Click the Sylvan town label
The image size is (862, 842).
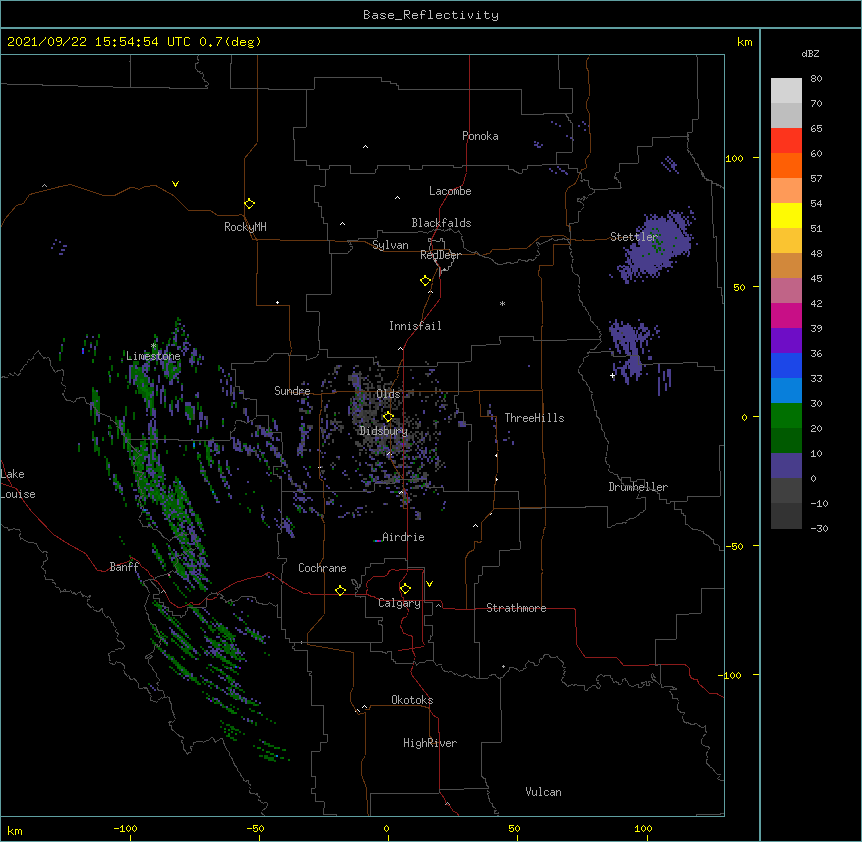[390, 245]
